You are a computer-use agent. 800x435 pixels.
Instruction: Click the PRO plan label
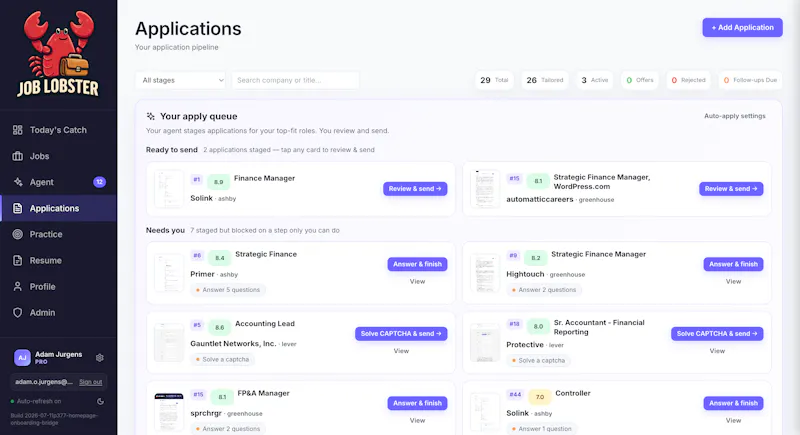tap(41, 362)
